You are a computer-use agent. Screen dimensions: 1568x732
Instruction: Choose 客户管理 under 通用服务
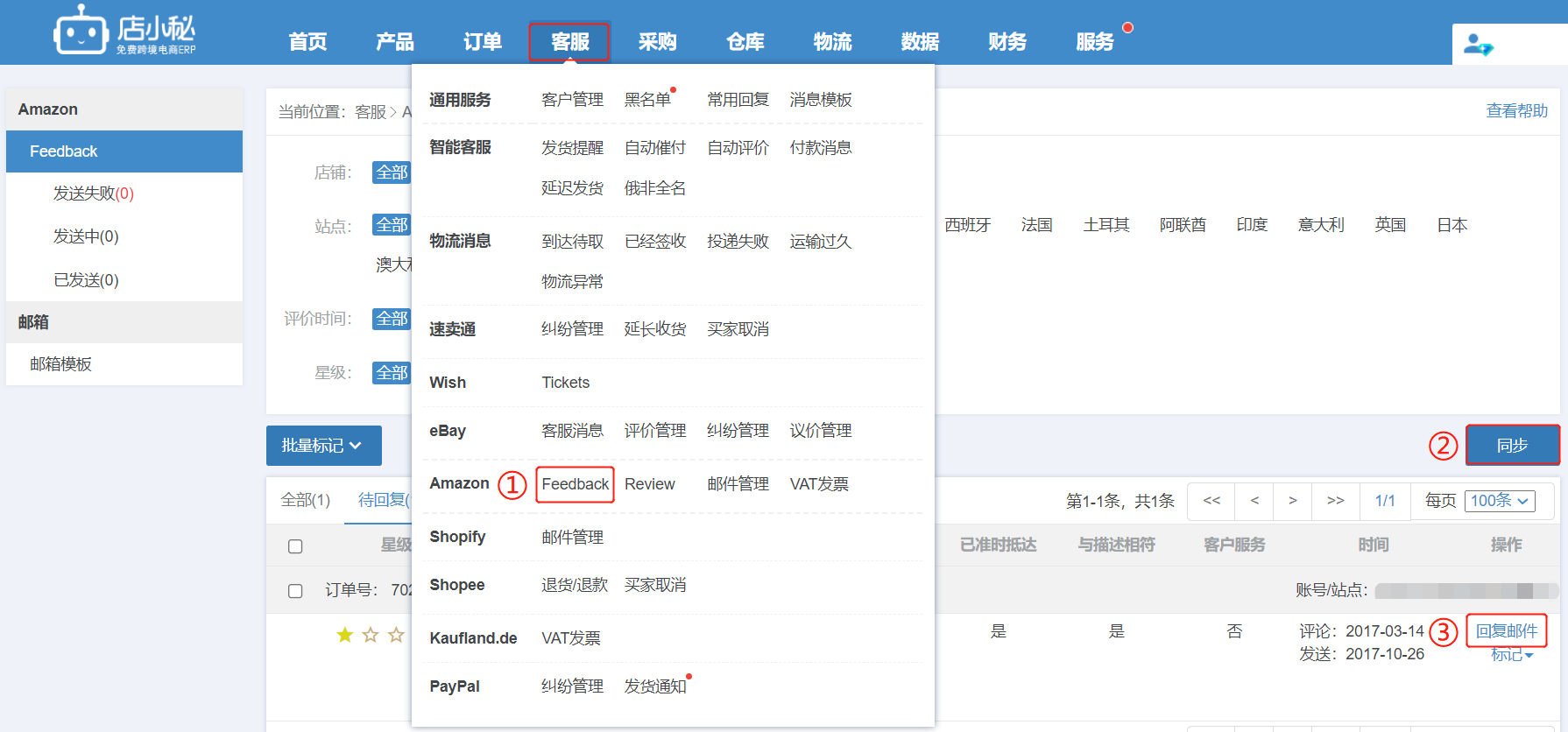click(573, 100)
